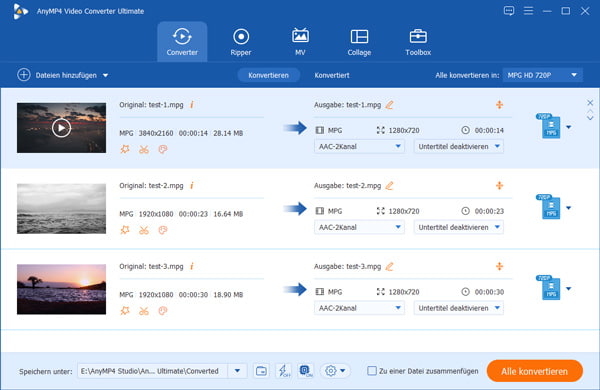Cut test-2.mpg with scissors icon
The image size is (600, 390).
pyautogui.click(x=144, y=230)
